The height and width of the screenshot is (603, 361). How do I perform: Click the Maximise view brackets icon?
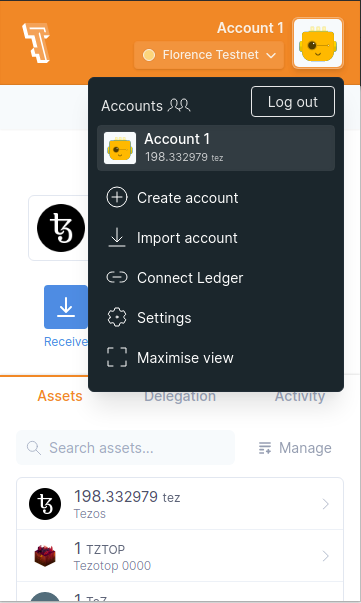117,357
